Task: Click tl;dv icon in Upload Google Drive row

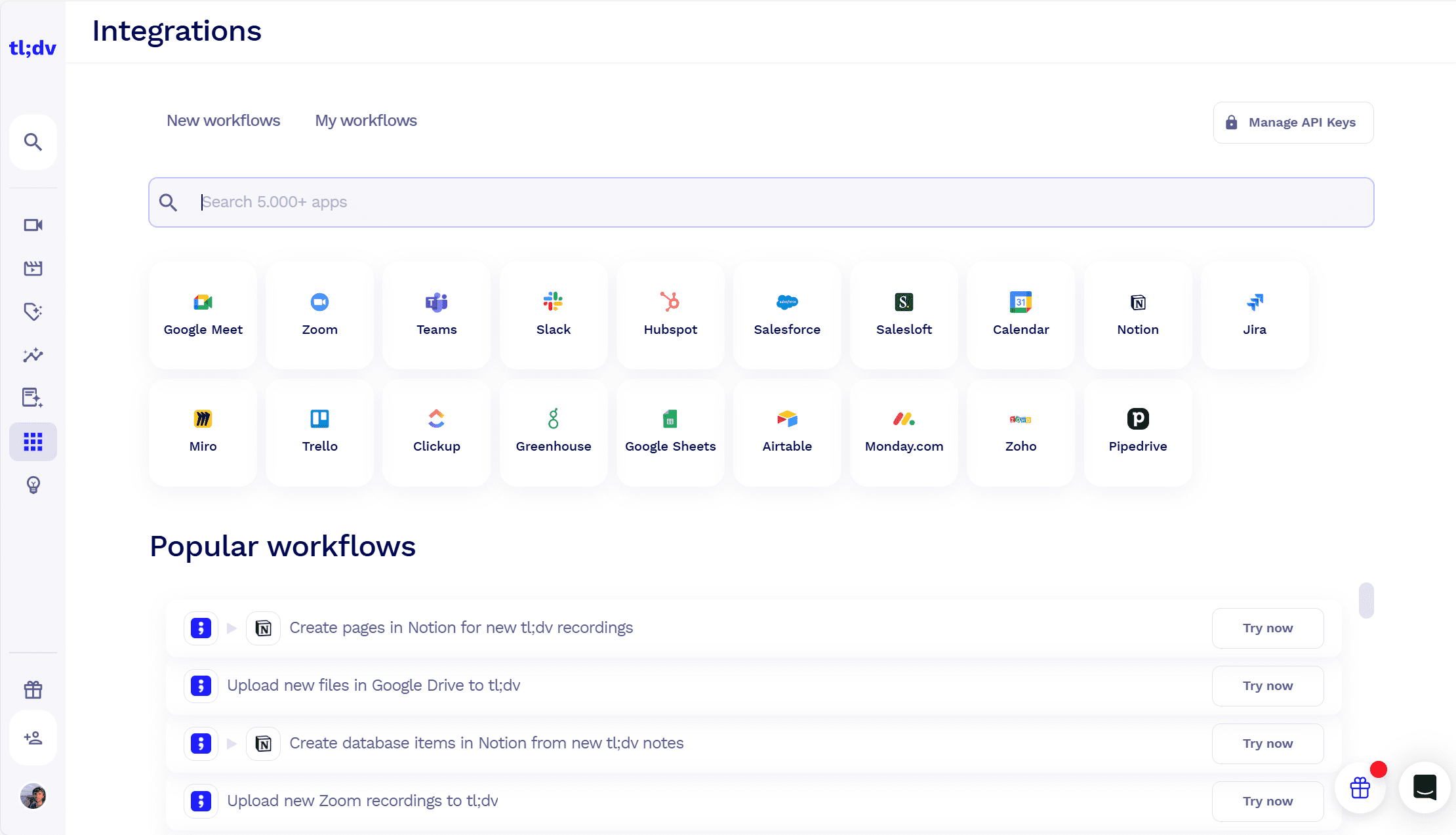Action: [x=201, y=686]
